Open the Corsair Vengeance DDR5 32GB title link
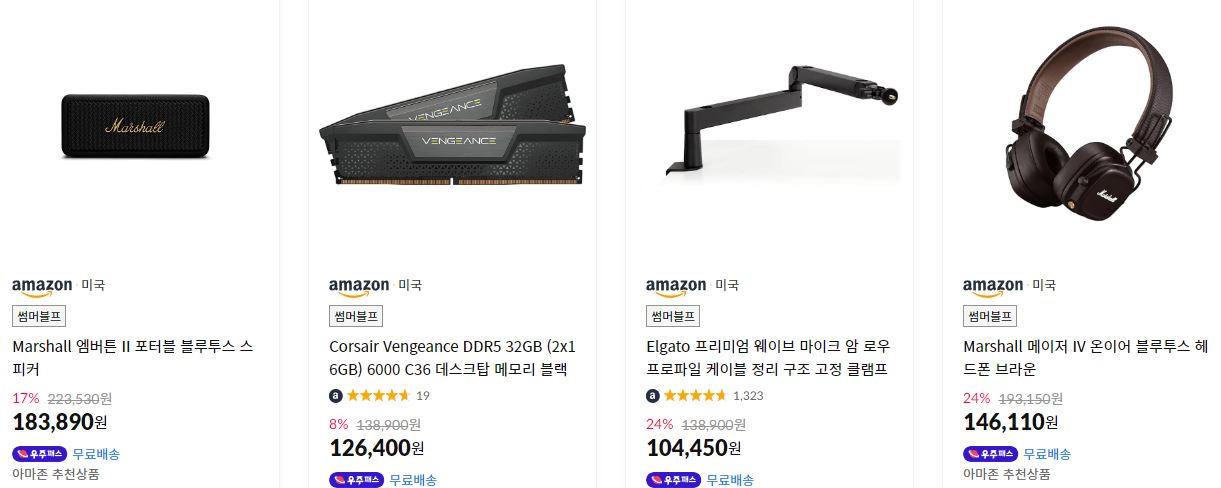The width and height of the screenshot is (1221, 488). (452, 358)
